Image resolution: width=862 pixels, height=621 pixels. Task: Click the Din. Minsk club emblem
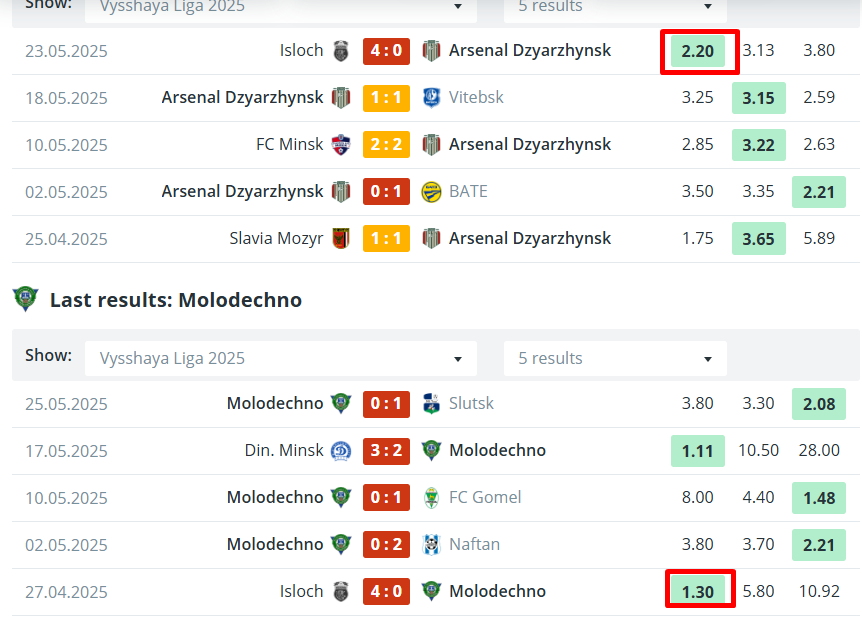(341, 451)
